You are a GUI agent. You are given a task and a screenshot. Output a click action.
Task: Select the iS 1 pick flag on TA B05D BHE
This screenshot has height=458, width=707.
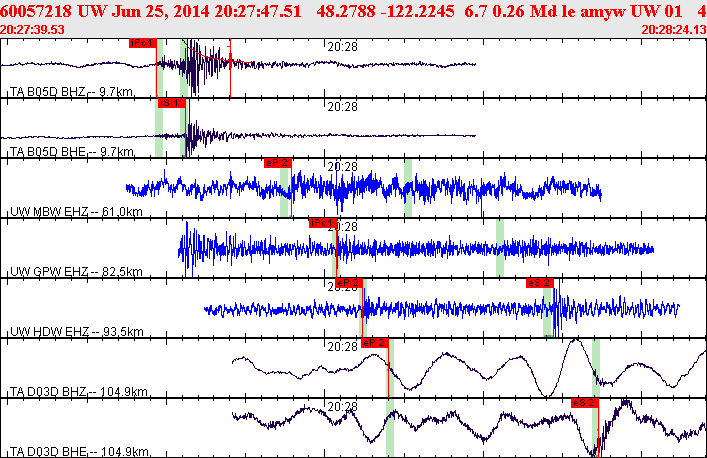(x=171, y=103)
